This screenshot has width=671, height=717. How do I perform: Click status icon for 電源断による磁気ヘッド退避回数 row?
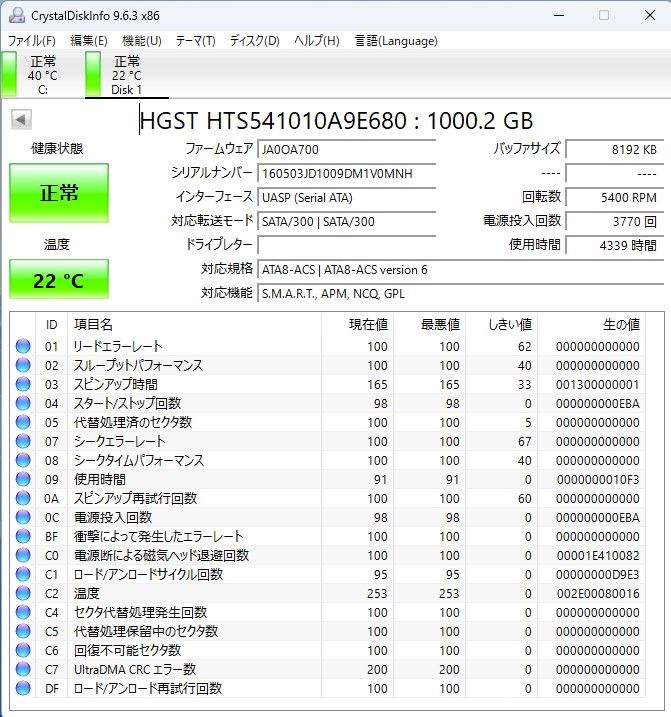click(x=23, y=555)
